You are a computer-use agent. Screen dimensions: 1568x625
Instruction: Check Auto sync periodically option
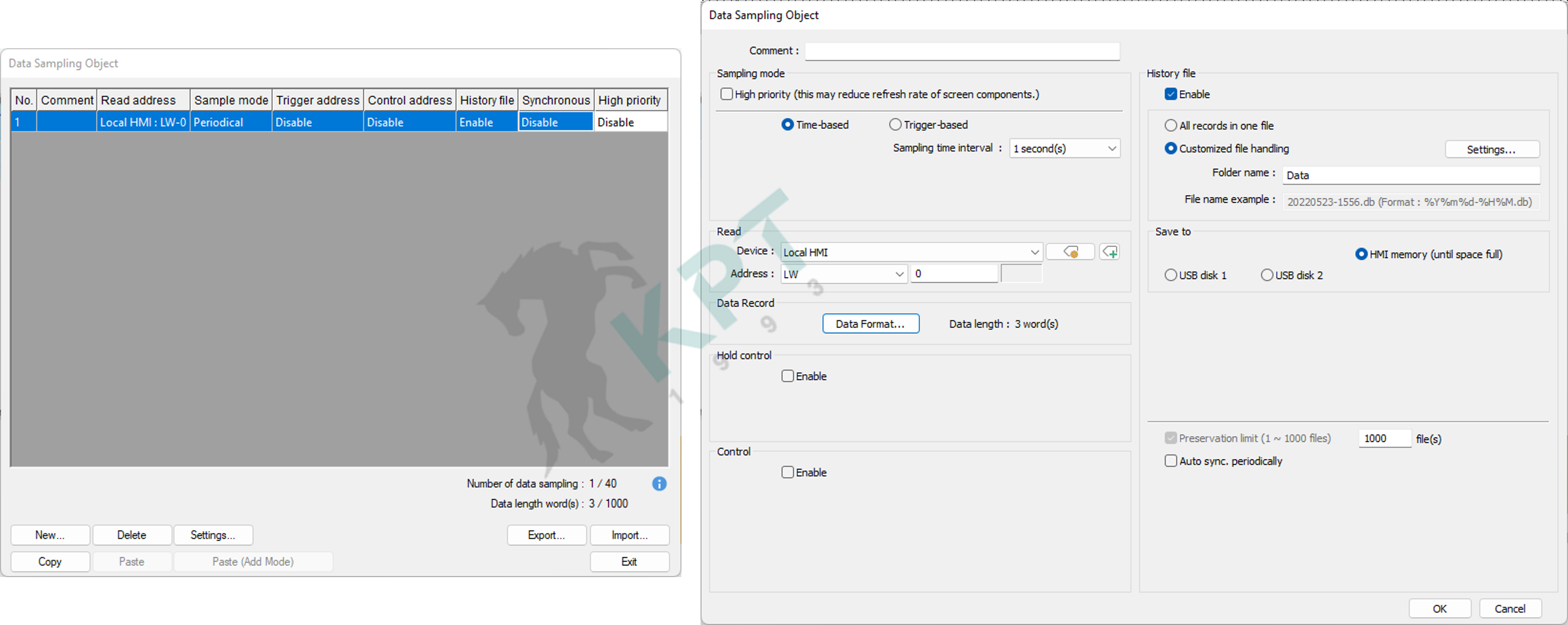coord(1170,461)
